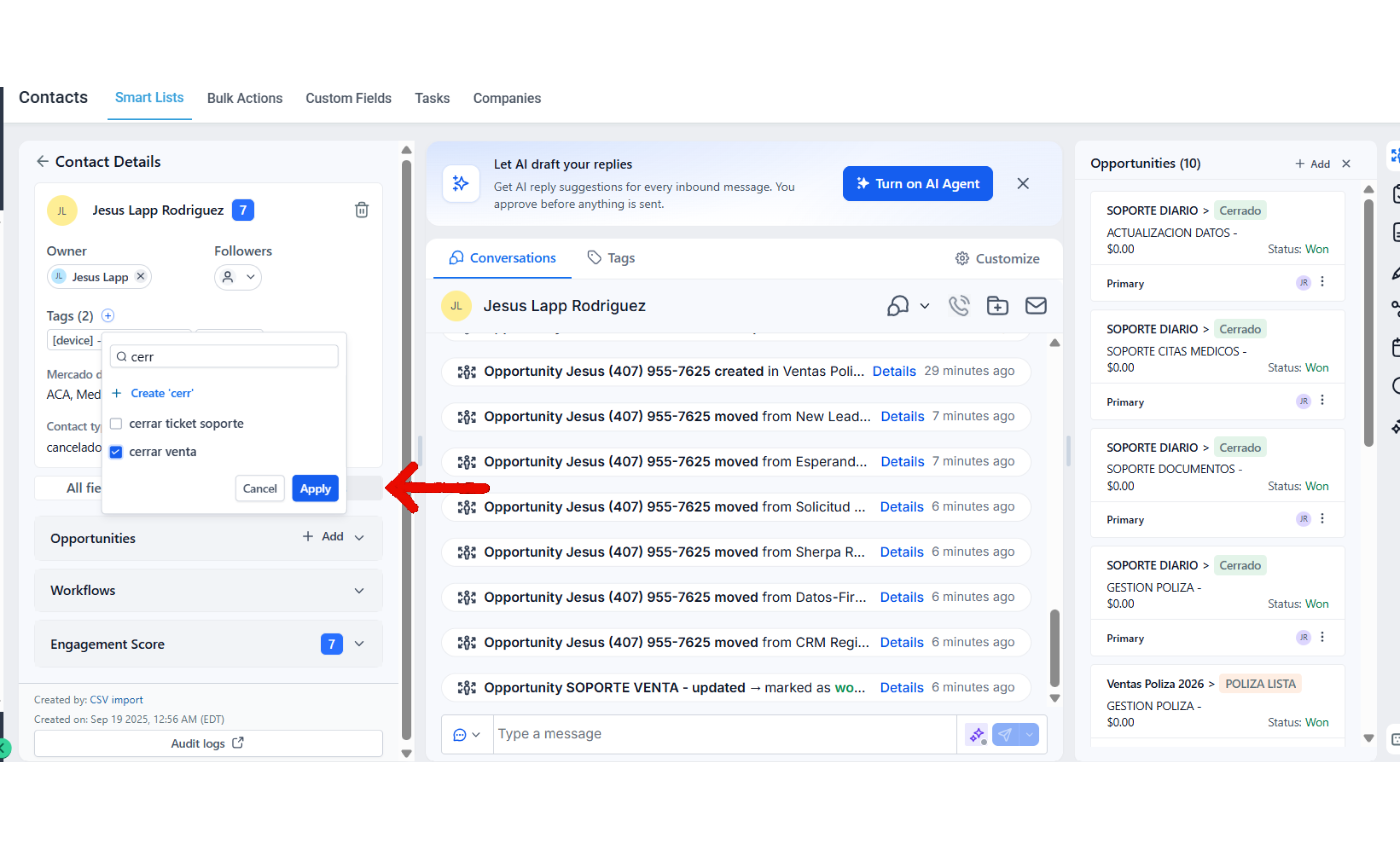Switch to the Smart Lists tab
The width and height of the screenshot is (1400, 849).
149,98
